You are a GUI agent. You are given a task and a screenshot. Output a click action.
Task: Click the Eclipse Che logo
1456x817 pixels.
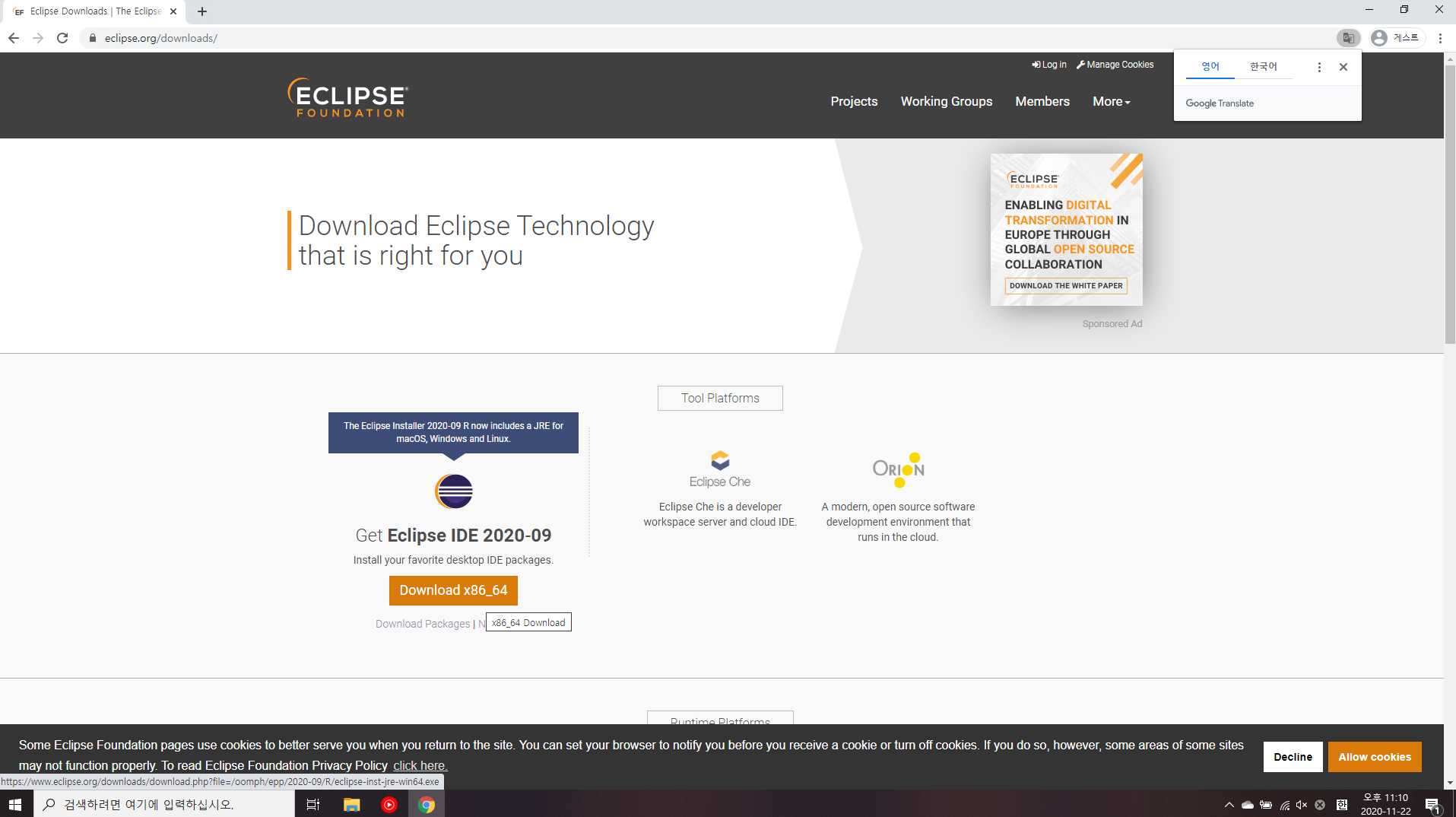[720, 469]
